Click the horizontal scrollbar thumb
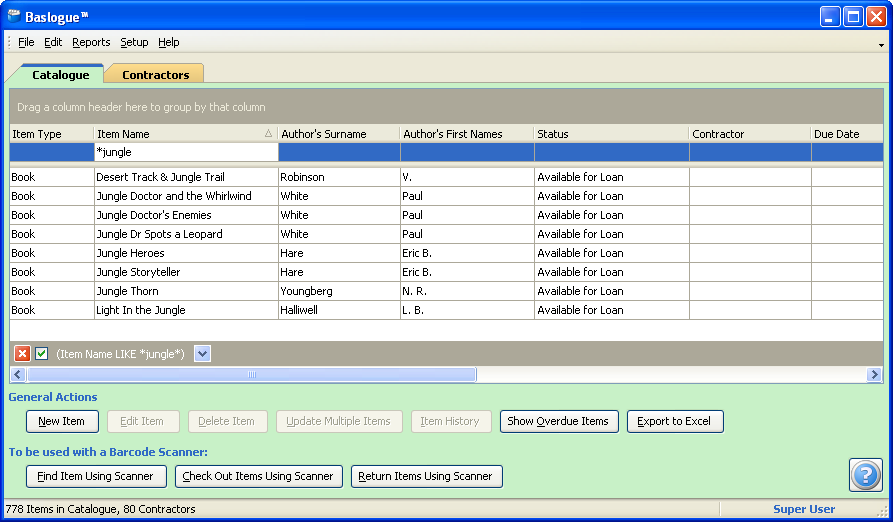The height and width of the screenshot is (522, 893). tap(252, 375)
